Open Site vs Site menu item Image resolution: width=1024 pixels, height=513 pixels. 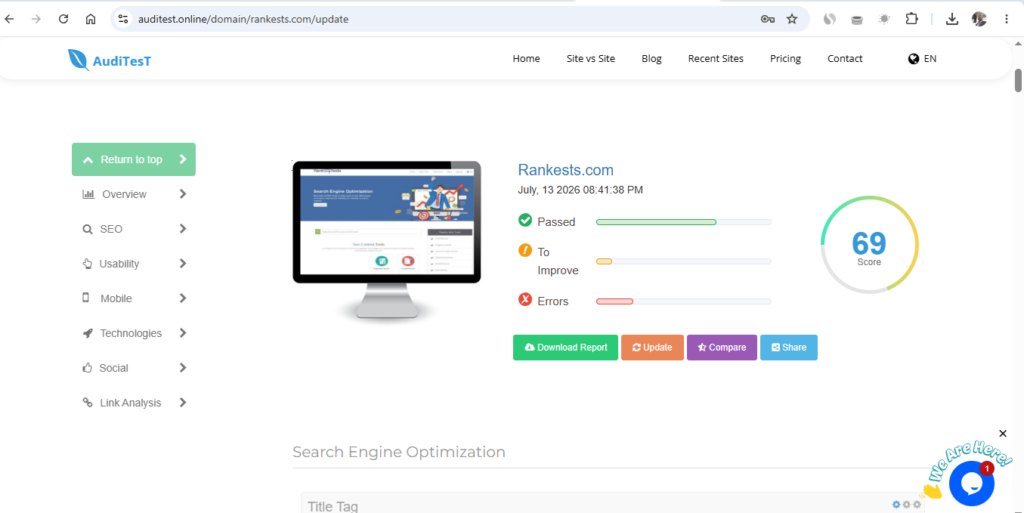[591, 59]
